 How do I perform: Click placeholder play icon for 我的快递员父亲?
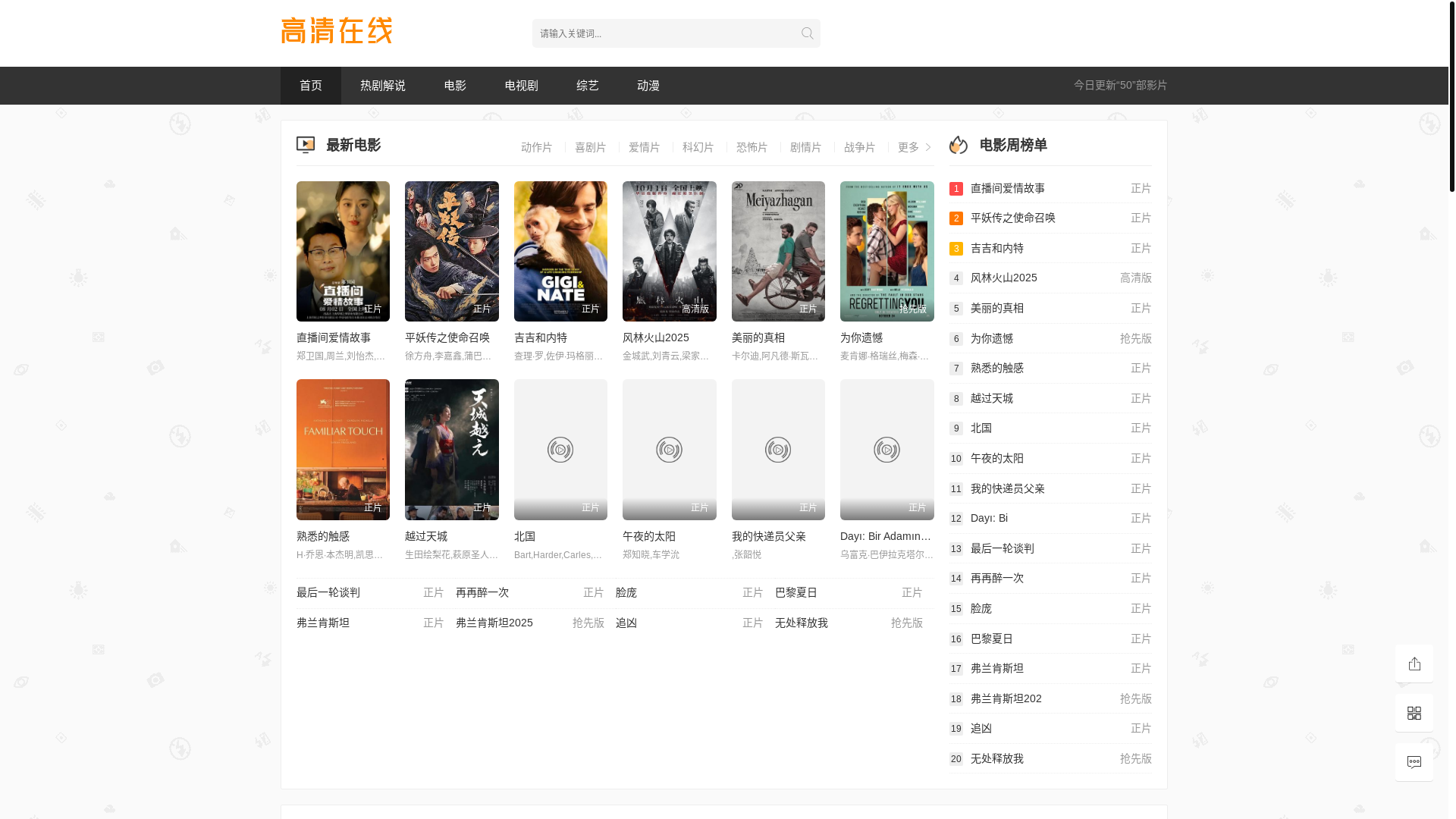[778, 450]
